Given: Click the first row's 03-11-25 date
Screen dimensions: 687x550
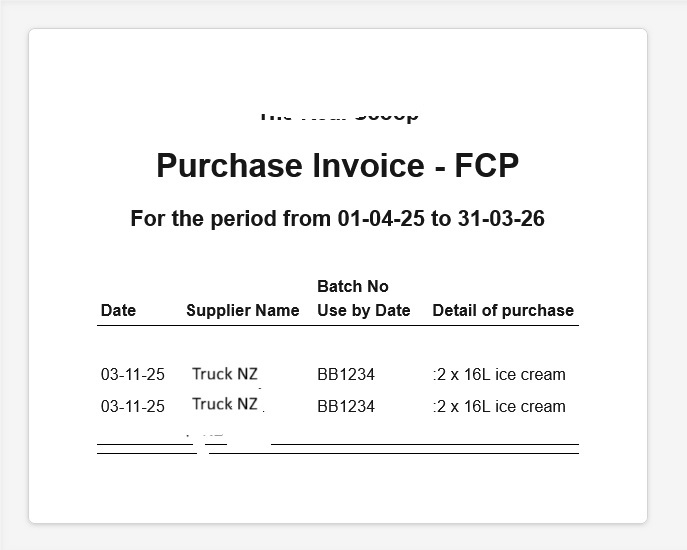Looking at the screenshot, I should (x=132, y=375).
